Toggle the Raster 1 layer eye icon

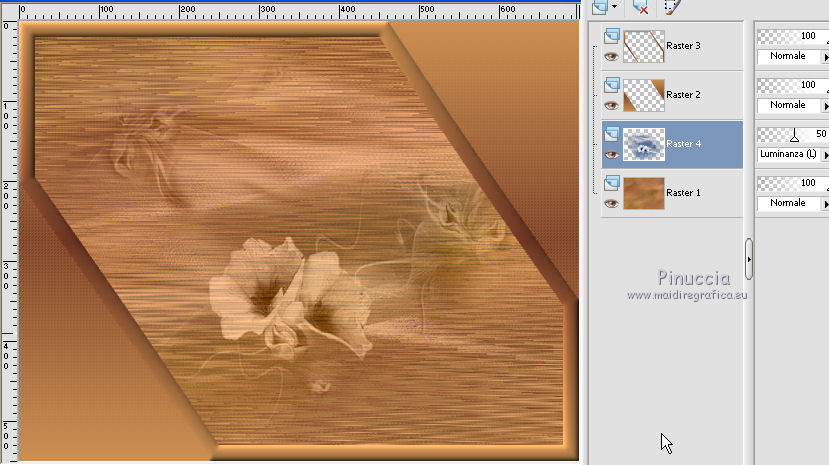pyautogui.click(x=611, y=203)
